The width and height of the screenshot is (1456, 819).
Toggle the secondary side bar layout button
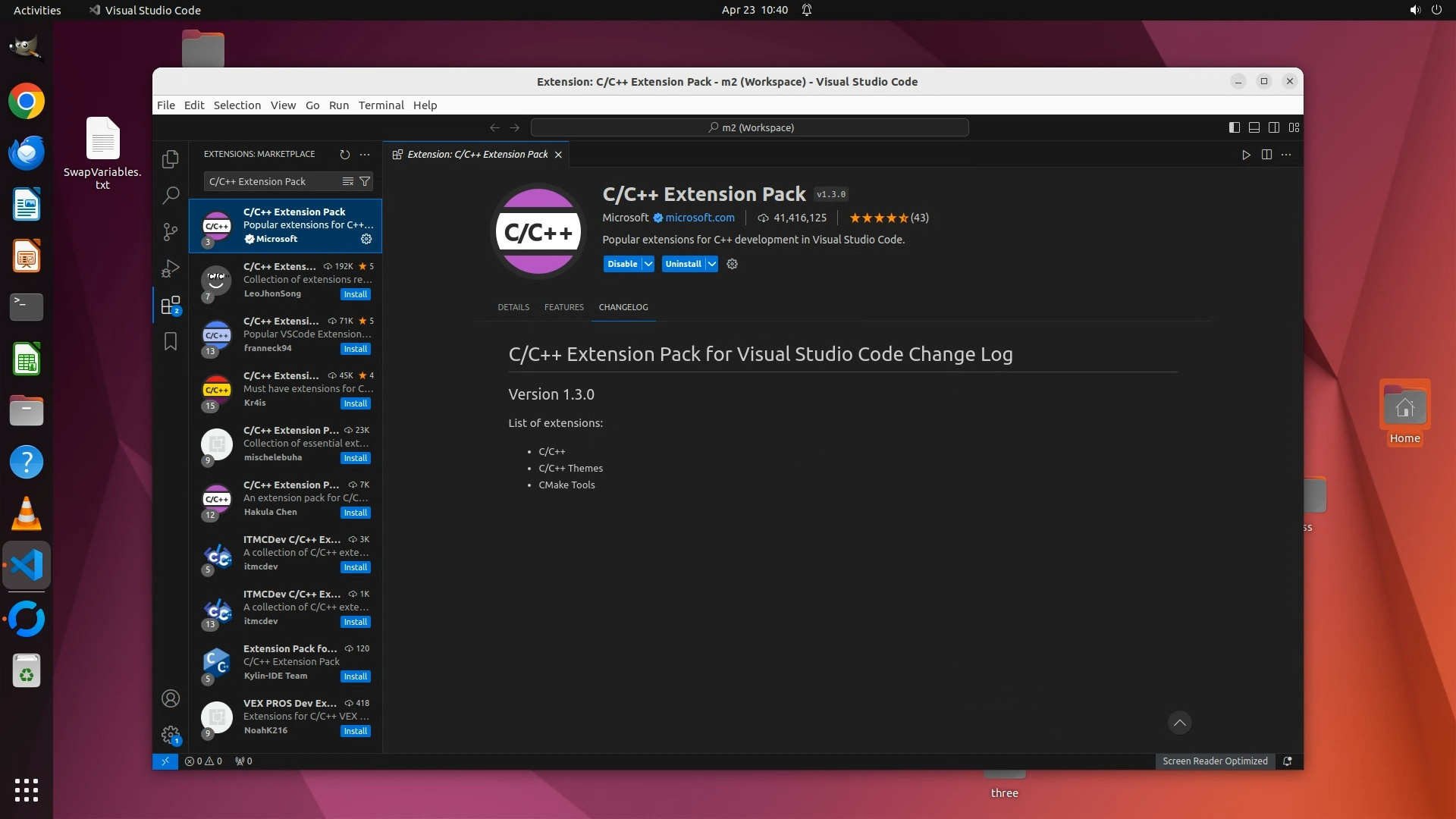(x=1274, y=127)
